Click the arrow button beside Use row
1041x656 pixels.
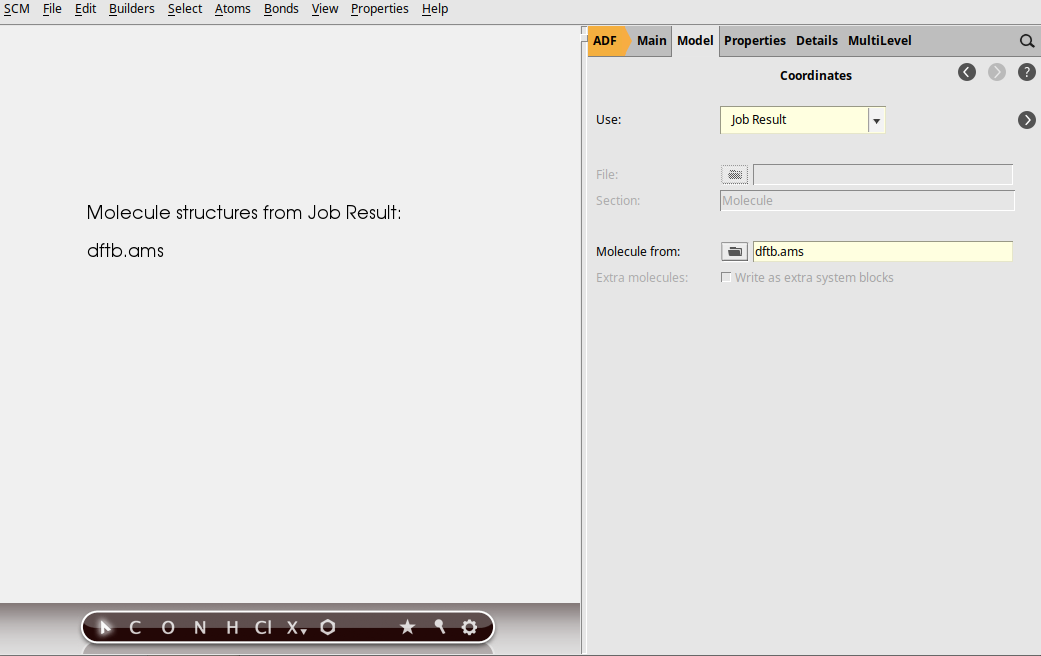tap(1026, 120)
